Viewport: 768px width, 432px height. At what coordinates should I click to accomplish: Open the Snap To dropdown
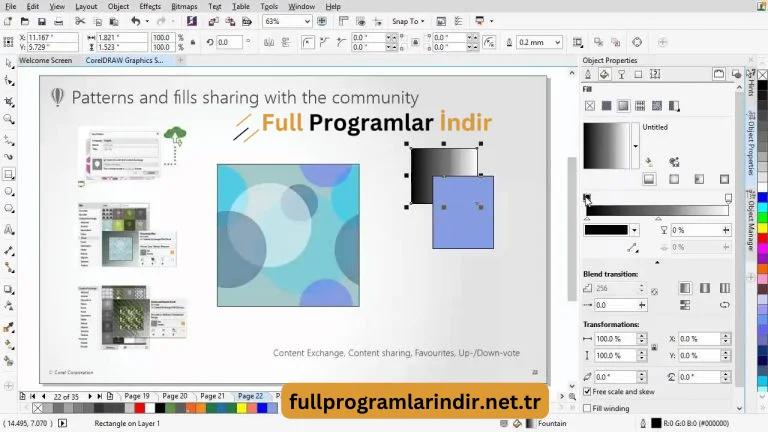[x=408, y=22]
